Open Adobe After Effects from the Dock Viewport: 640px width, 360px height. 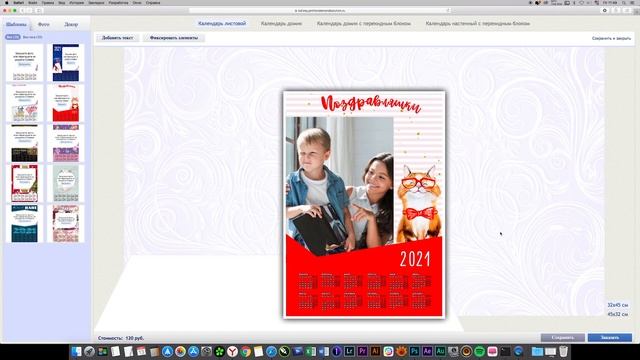pyautogui.click(x=427, y=351)
